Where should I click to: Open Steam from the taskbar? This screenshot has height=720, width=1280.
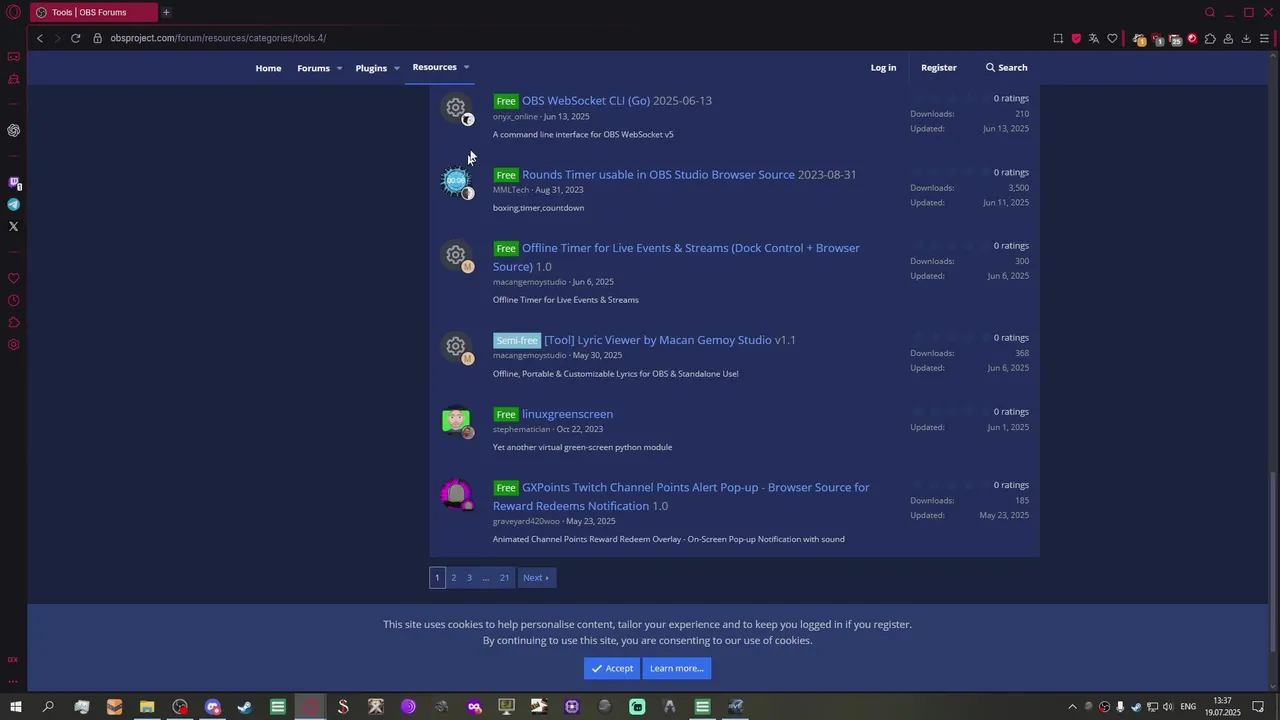click(x=245, y=707)
